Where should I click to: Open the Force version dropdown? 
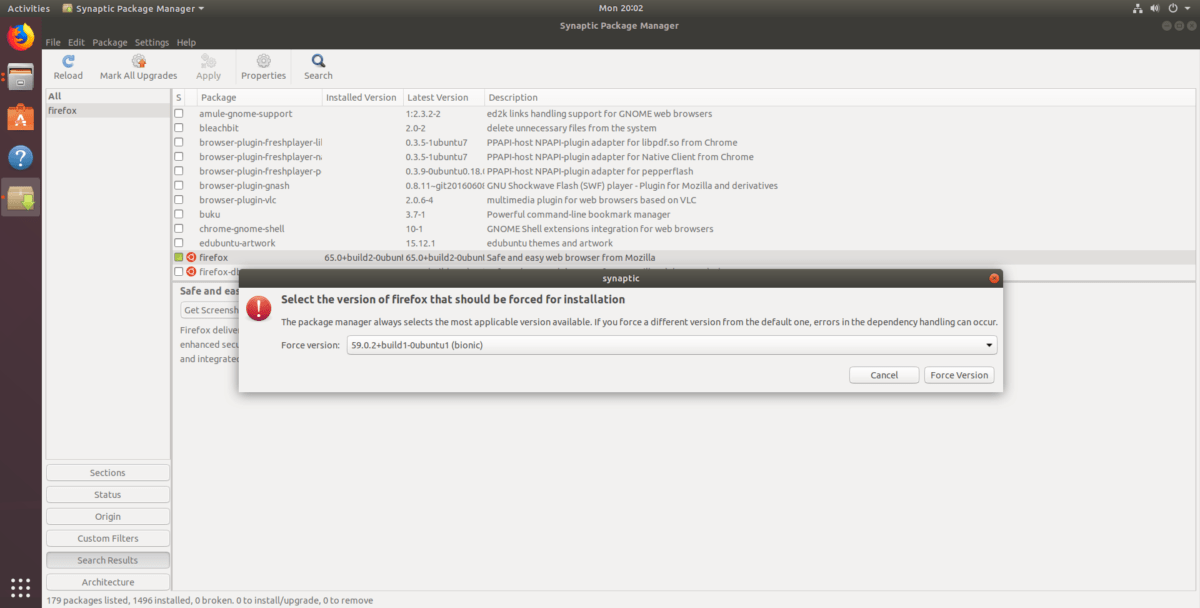(x=671, y=345)
